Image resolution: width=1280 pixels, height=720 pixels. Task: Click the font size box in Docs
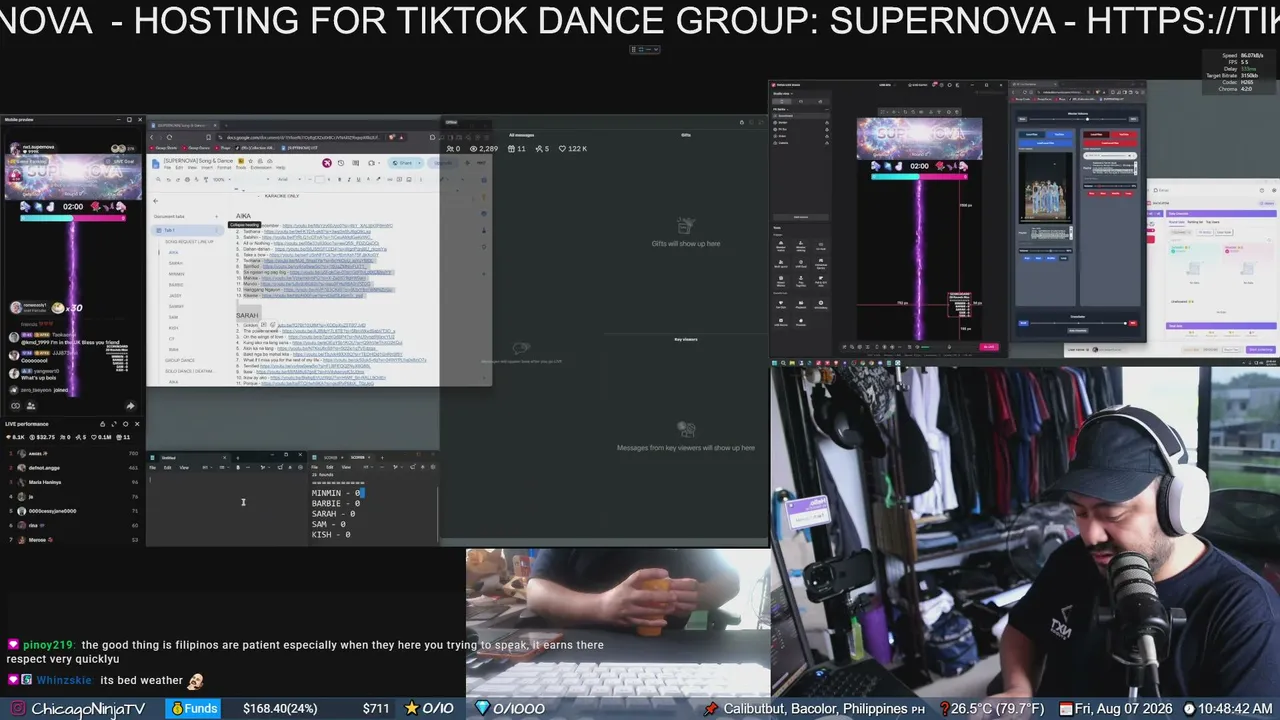pyautogui.click(x=319, y=180)
